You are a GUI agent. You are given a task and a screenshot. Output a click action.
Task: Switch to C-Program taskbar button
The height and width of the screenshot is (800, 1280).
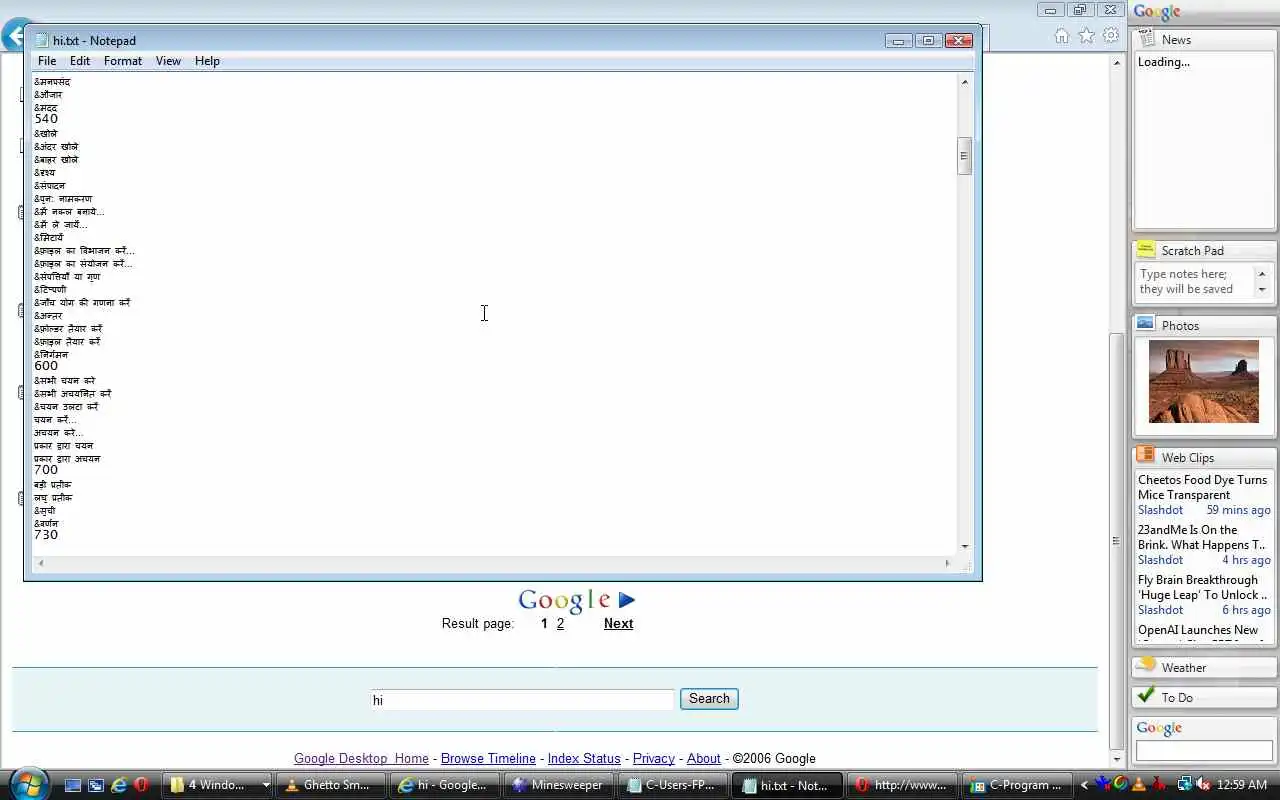1016,785
